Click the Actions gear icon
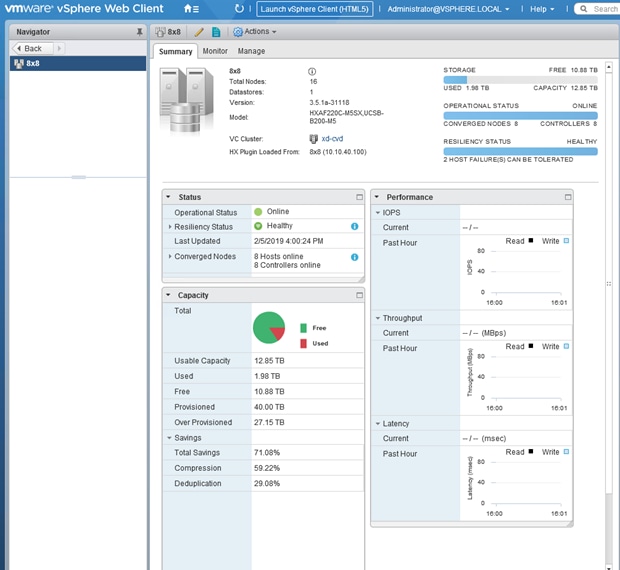Screen dimensions: 620x570 click(x=238, y=32)
